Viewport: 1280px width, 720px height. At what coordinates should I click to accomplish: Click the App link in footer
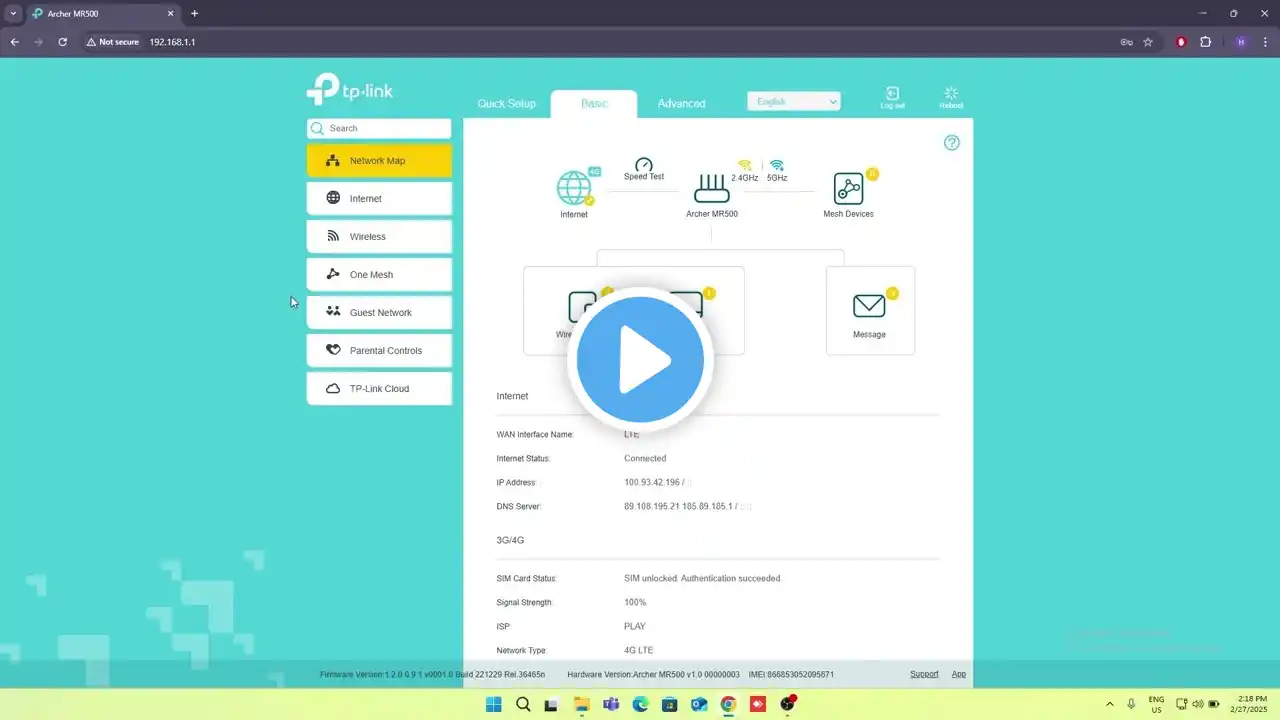coord(958,674)
